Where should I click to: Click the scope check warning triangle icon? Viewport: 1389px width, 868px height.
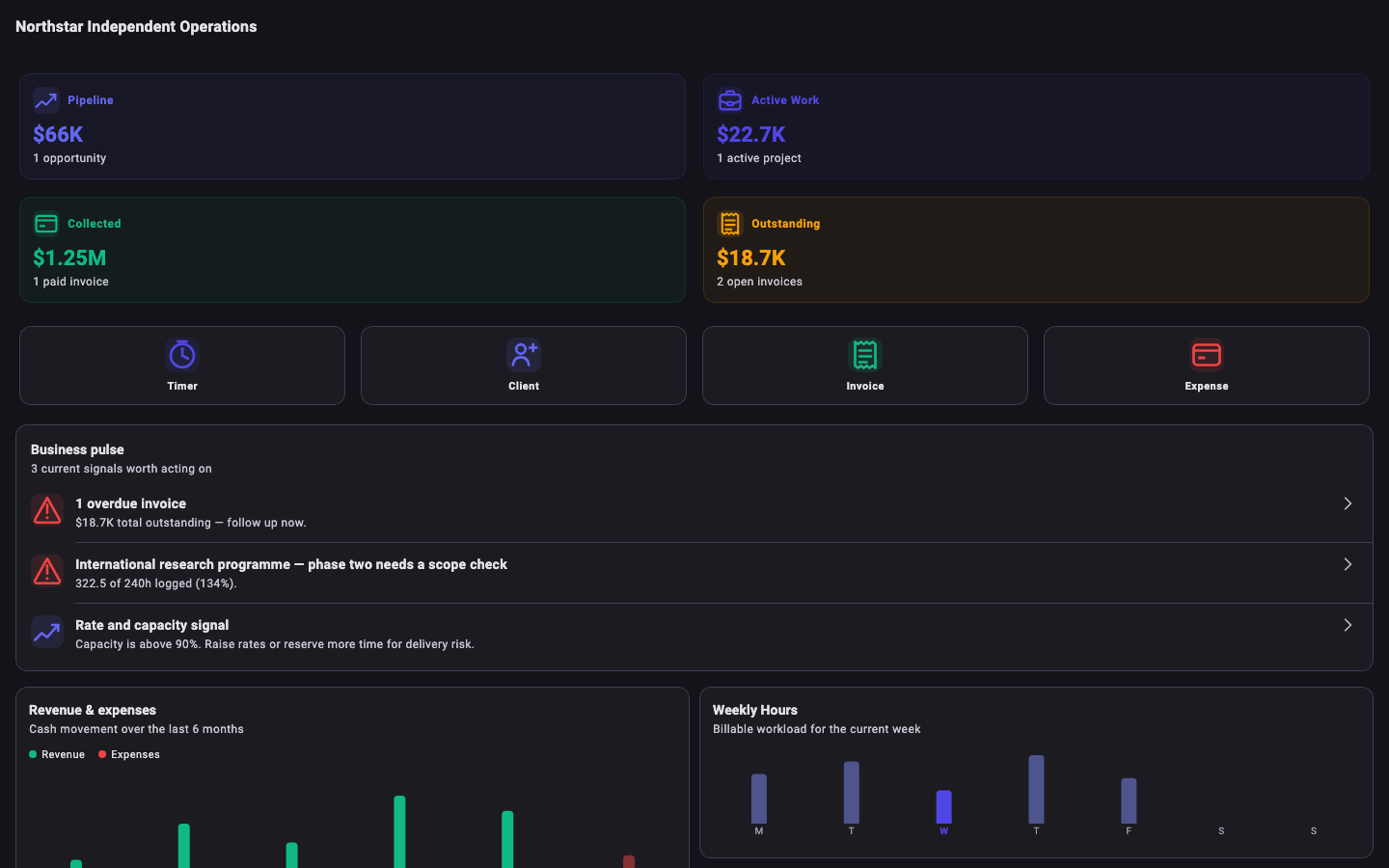47,572
